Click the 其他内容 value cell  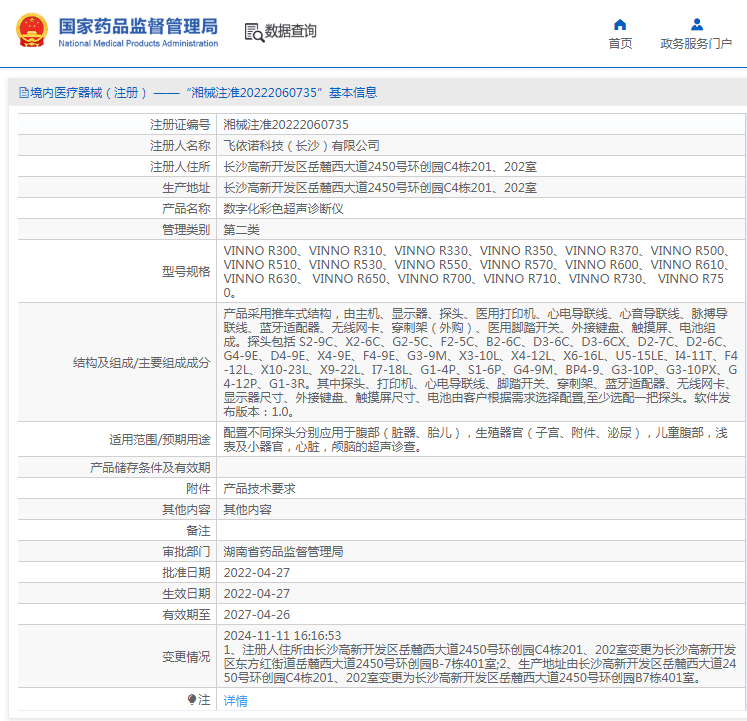point(480,509)
